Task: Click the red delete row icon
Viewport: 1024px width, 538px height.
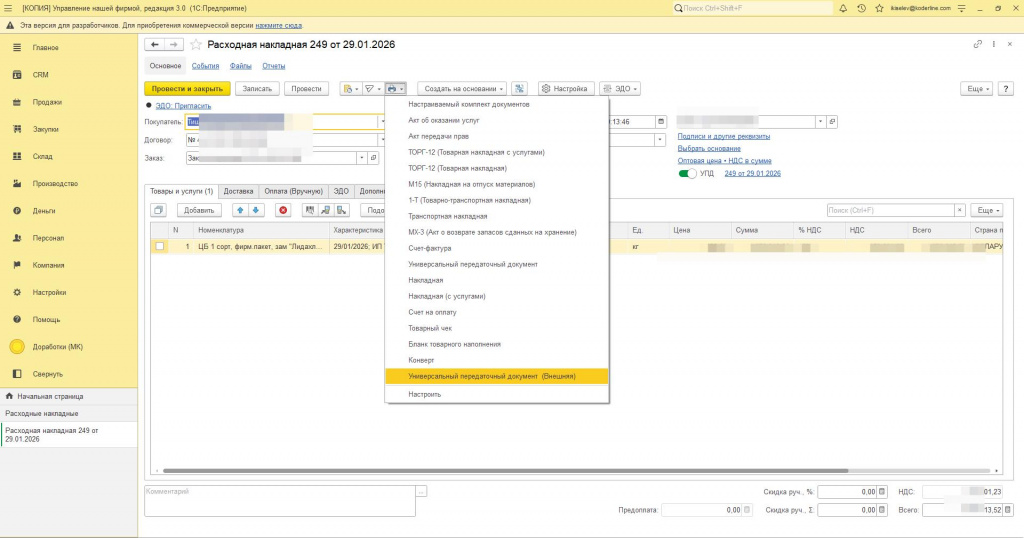Action: tap(283, 210)
